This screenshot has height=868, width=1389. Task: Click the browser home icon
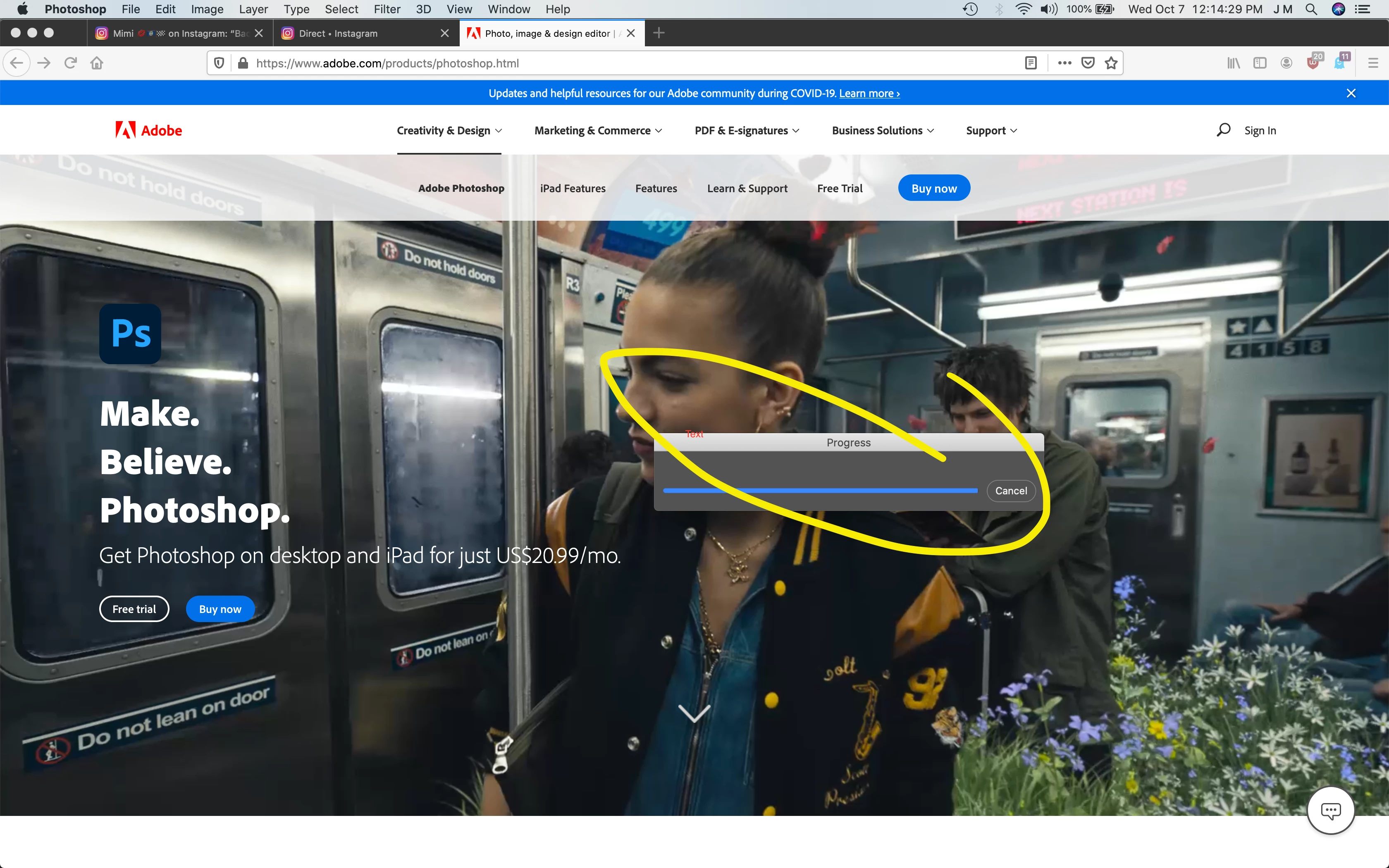[97, 63]
